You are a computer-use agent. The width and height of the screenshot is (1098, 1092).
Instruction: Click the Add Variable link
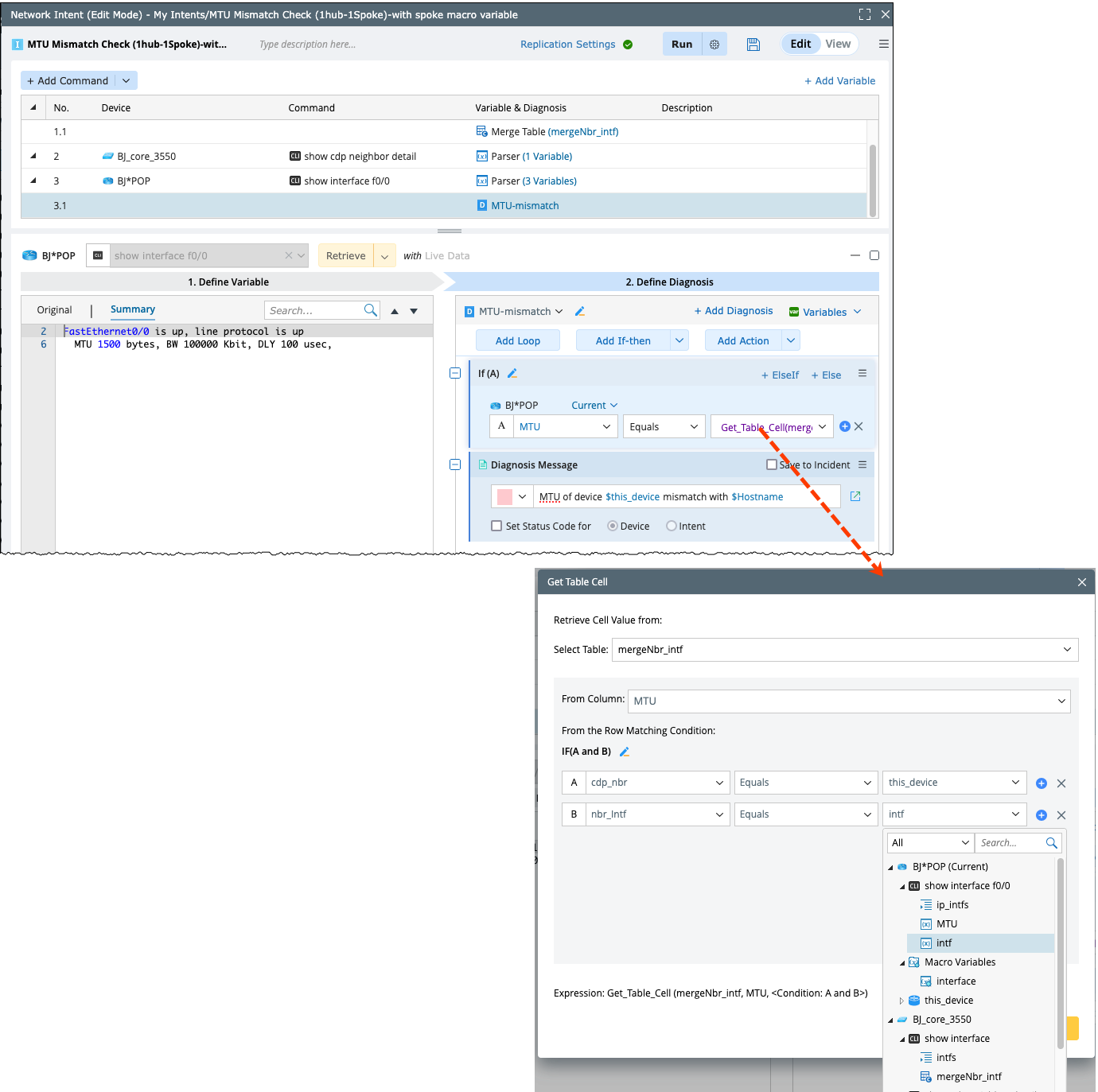click(839, 80)
